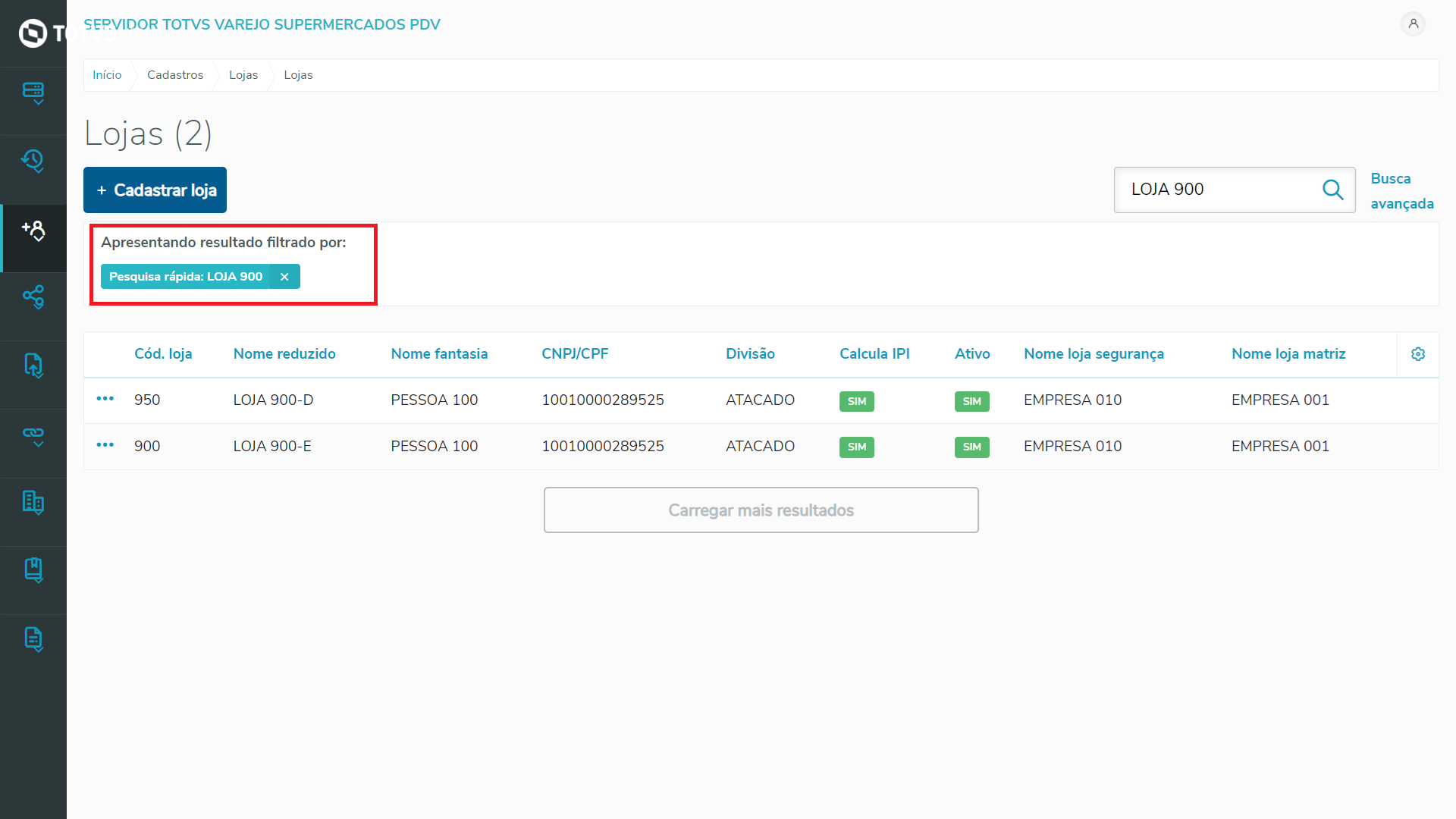Select the add-user sidebar icon
This screenshot has width=1456, height=819.
[33, 230]
